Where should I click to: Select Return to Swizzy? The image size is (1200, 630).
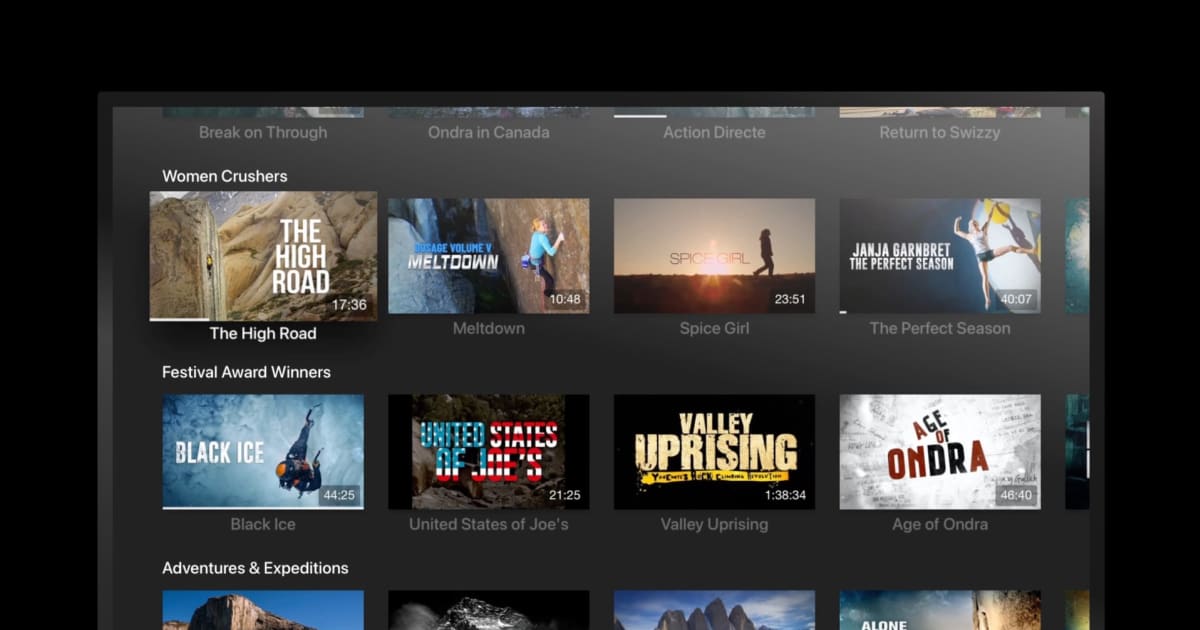(x=939, y=132)
